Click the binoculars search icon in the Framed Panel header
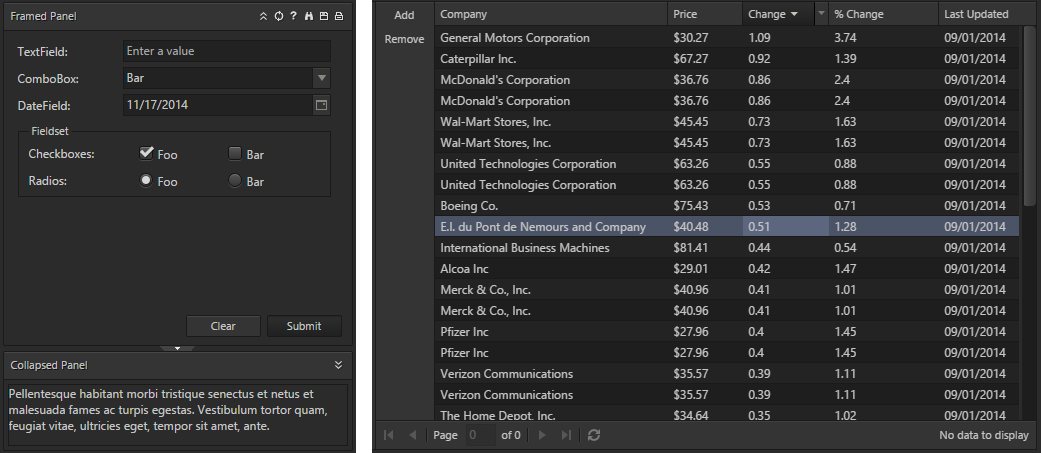This screenshot has height=453, width=1041. [x=309, y=16]
